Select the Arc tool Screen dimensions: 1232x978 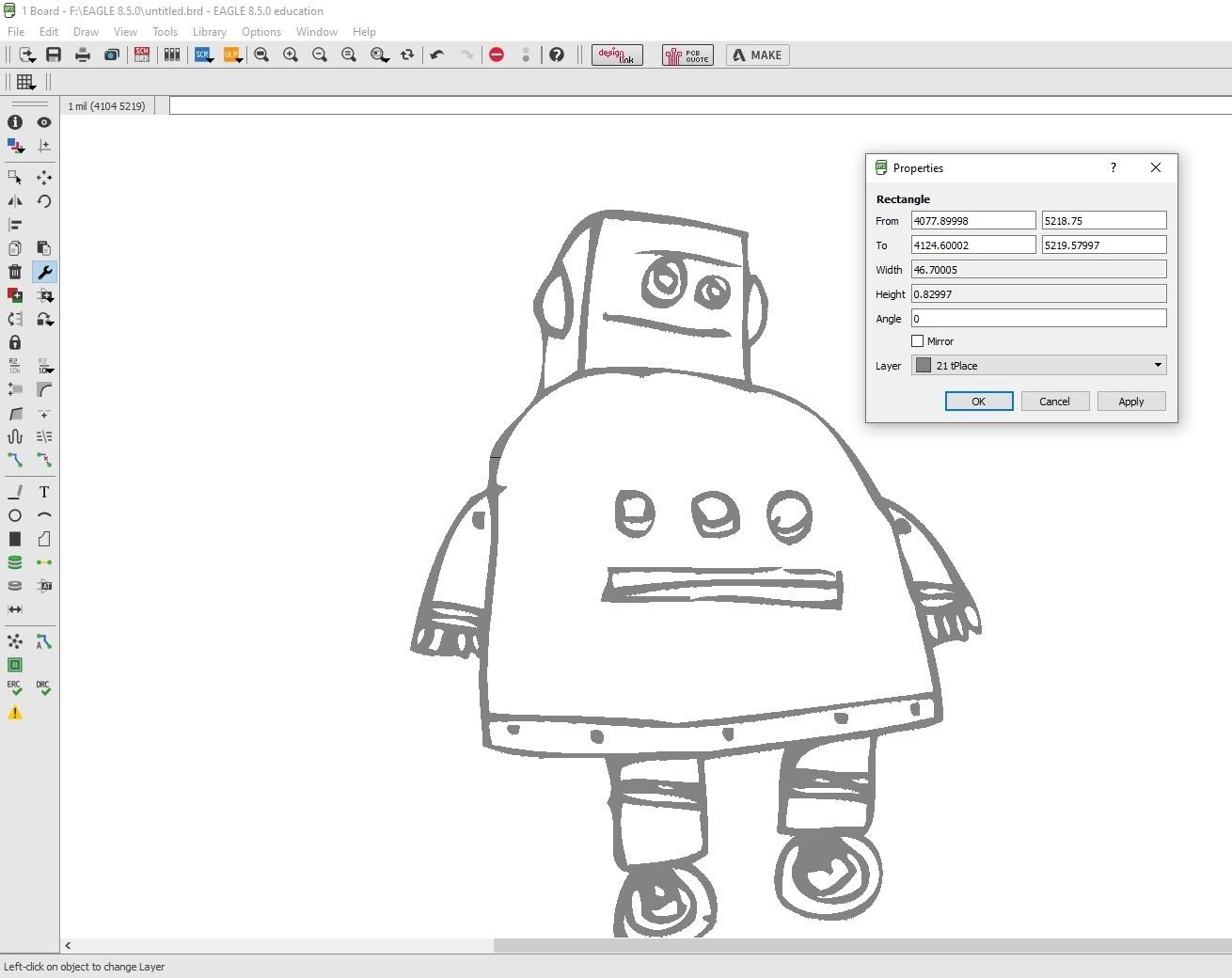click(44, 515)
